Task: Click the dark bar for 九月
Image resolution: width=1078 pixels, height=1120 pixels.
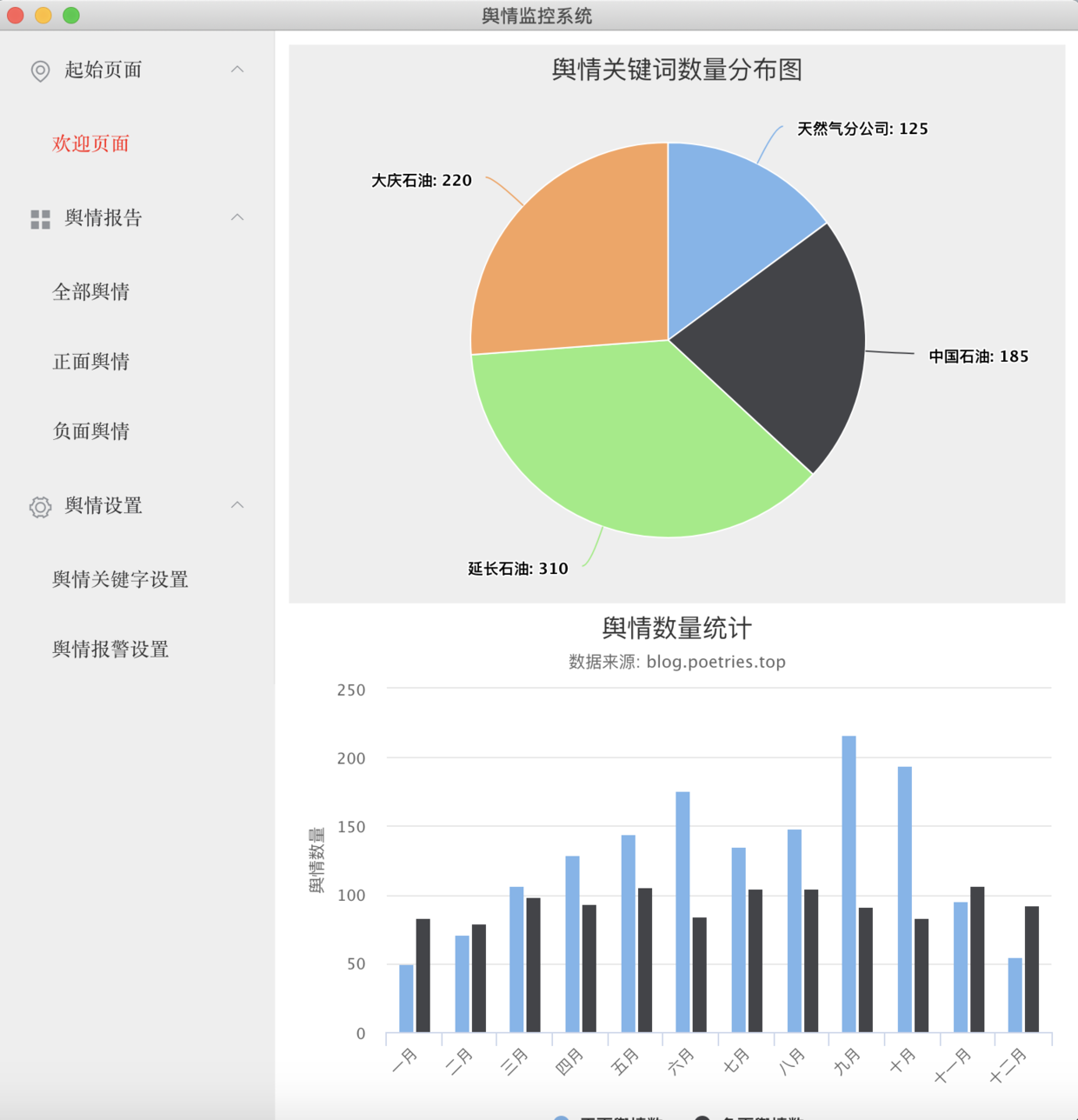Action: tap(866, 970)
